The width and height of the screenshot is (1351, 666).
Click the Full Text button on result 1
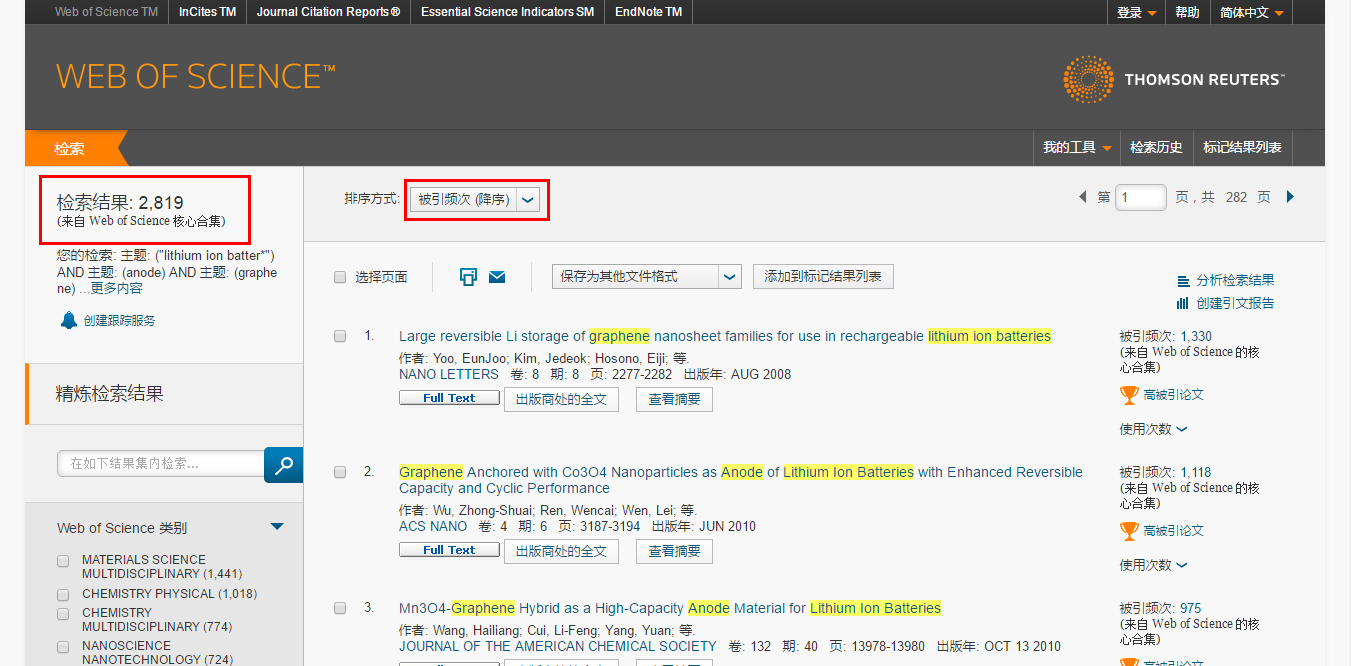click(x=449, y=397)
